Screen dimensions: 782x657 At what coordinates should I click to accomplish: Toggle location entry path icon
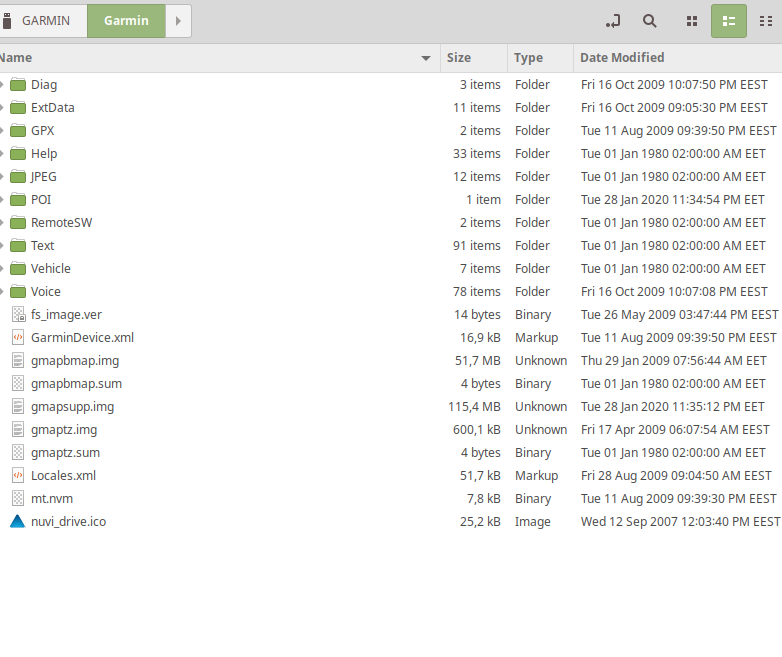(x=613, y=21)
